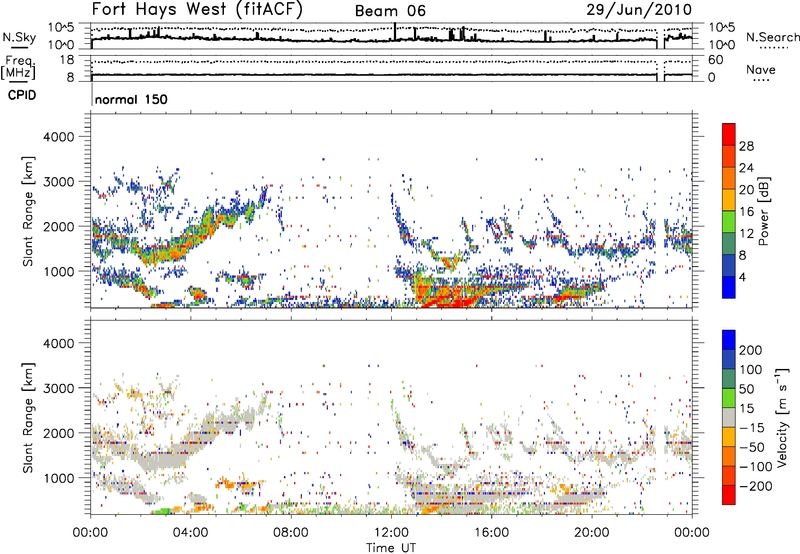Select the 'normal 150' CPID text
Image resolution: width=800 pixels, height=554 pixels.
[131, 99]
